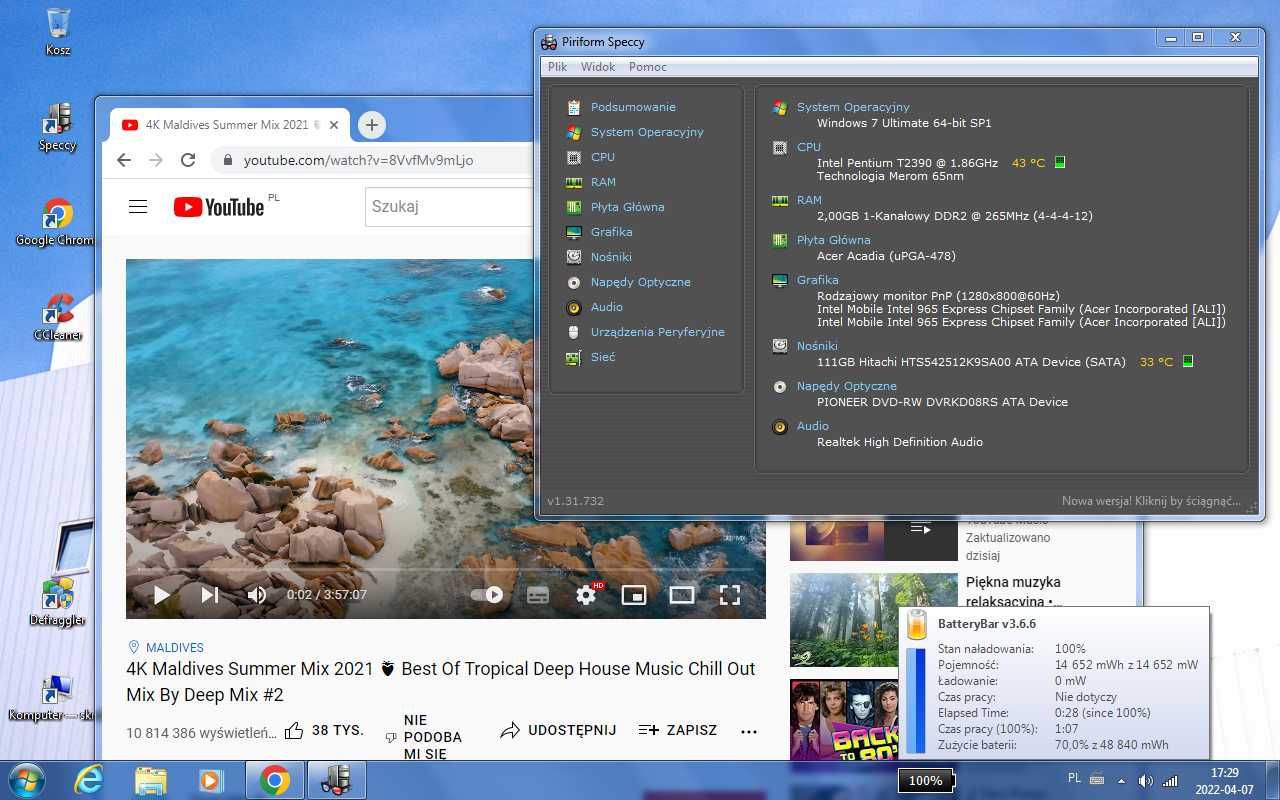
Task: Click the Zapisz save button
Action: pos(677,731)
